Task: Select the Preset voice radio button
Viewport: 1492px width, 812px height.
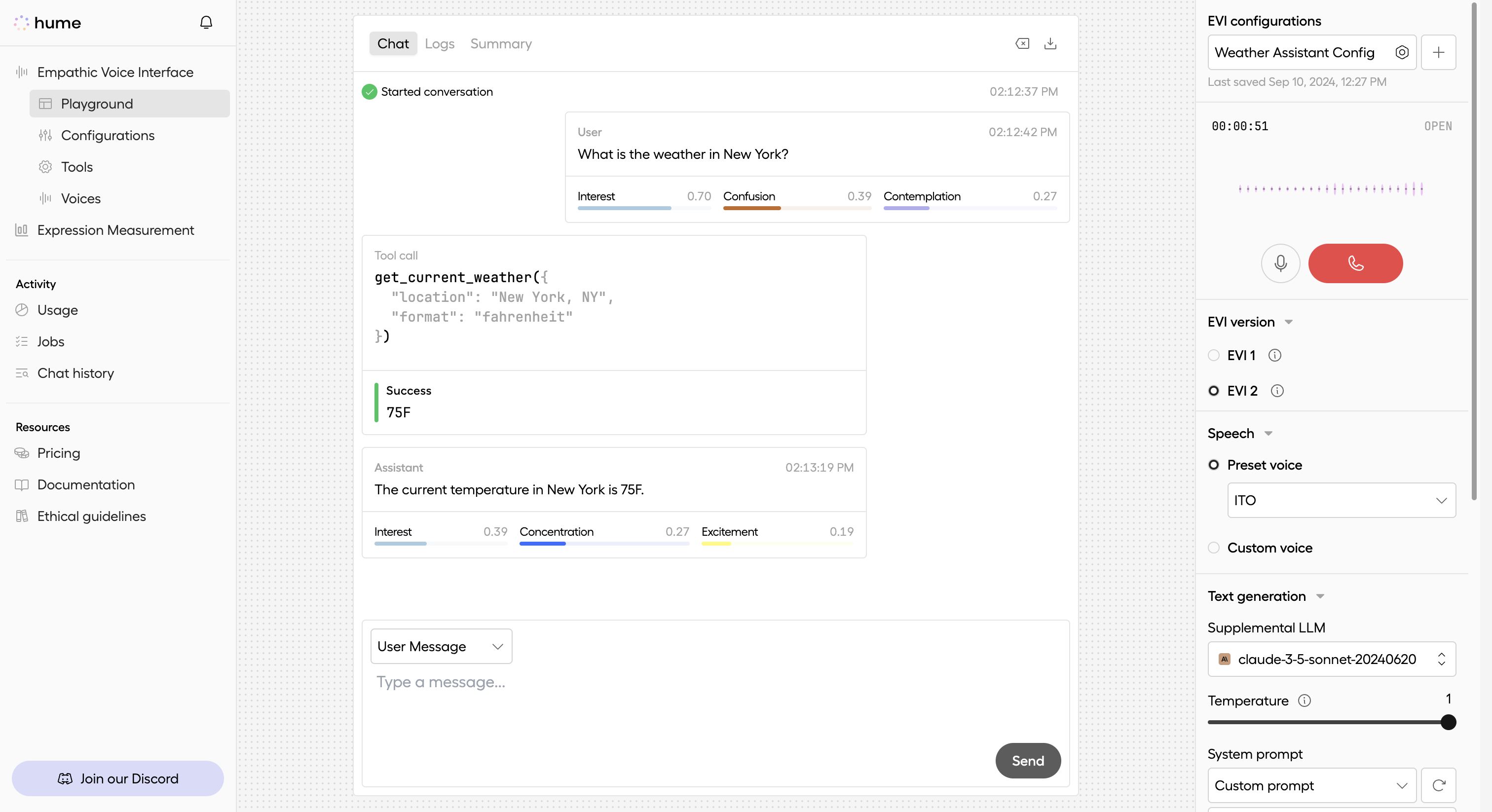Action: tap(1214, 465)
